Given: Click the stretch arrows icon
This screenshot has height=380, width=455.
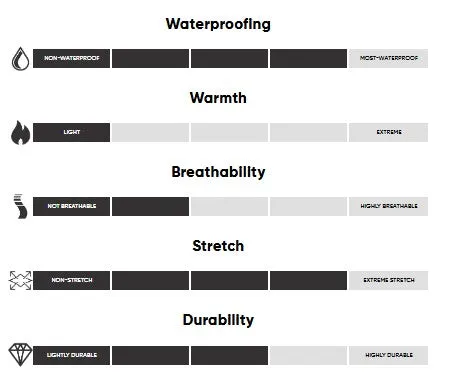Looking at the screenshot, I should click(20, 280).
